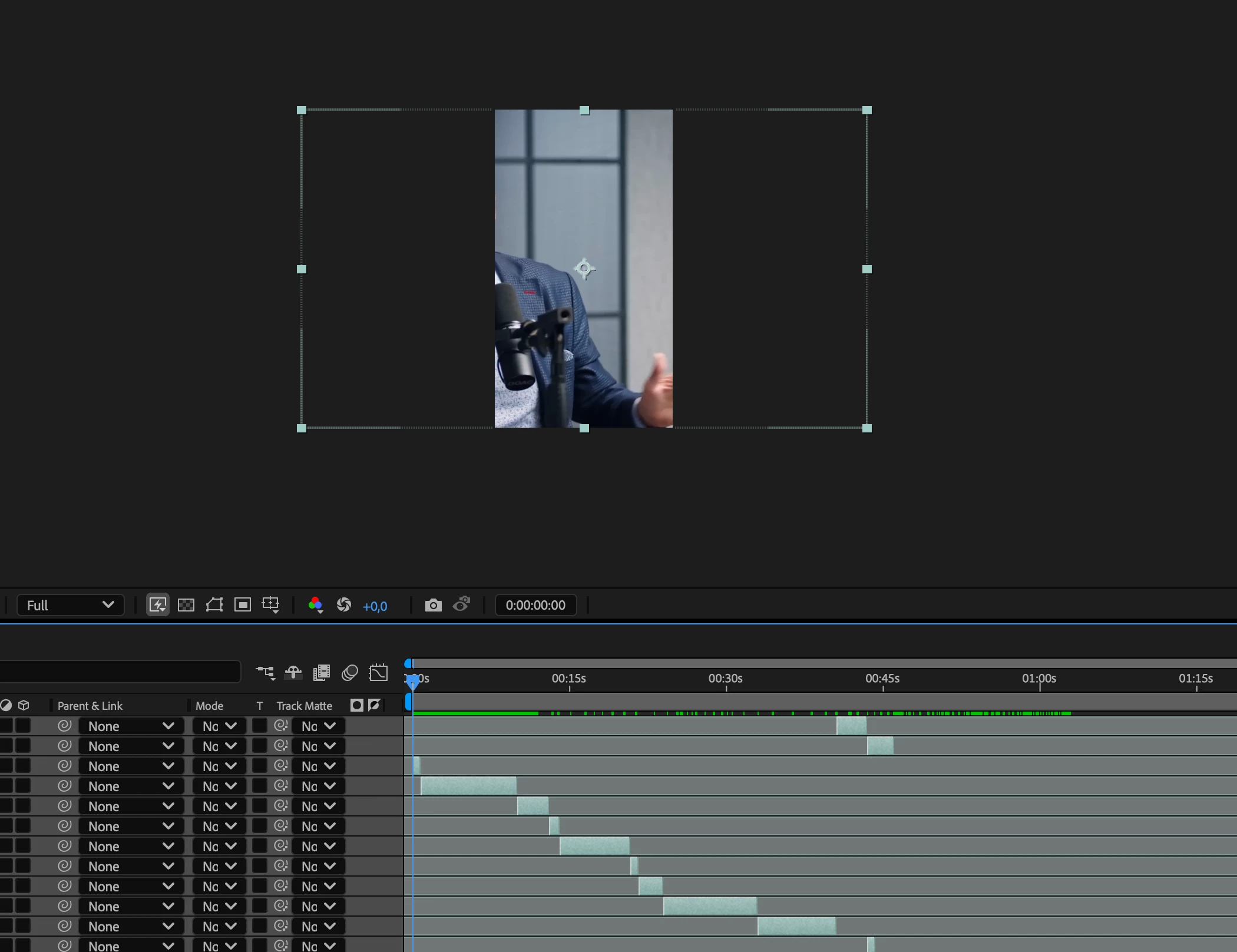
Task: Open grid and guide options icon
Action: 271,605
